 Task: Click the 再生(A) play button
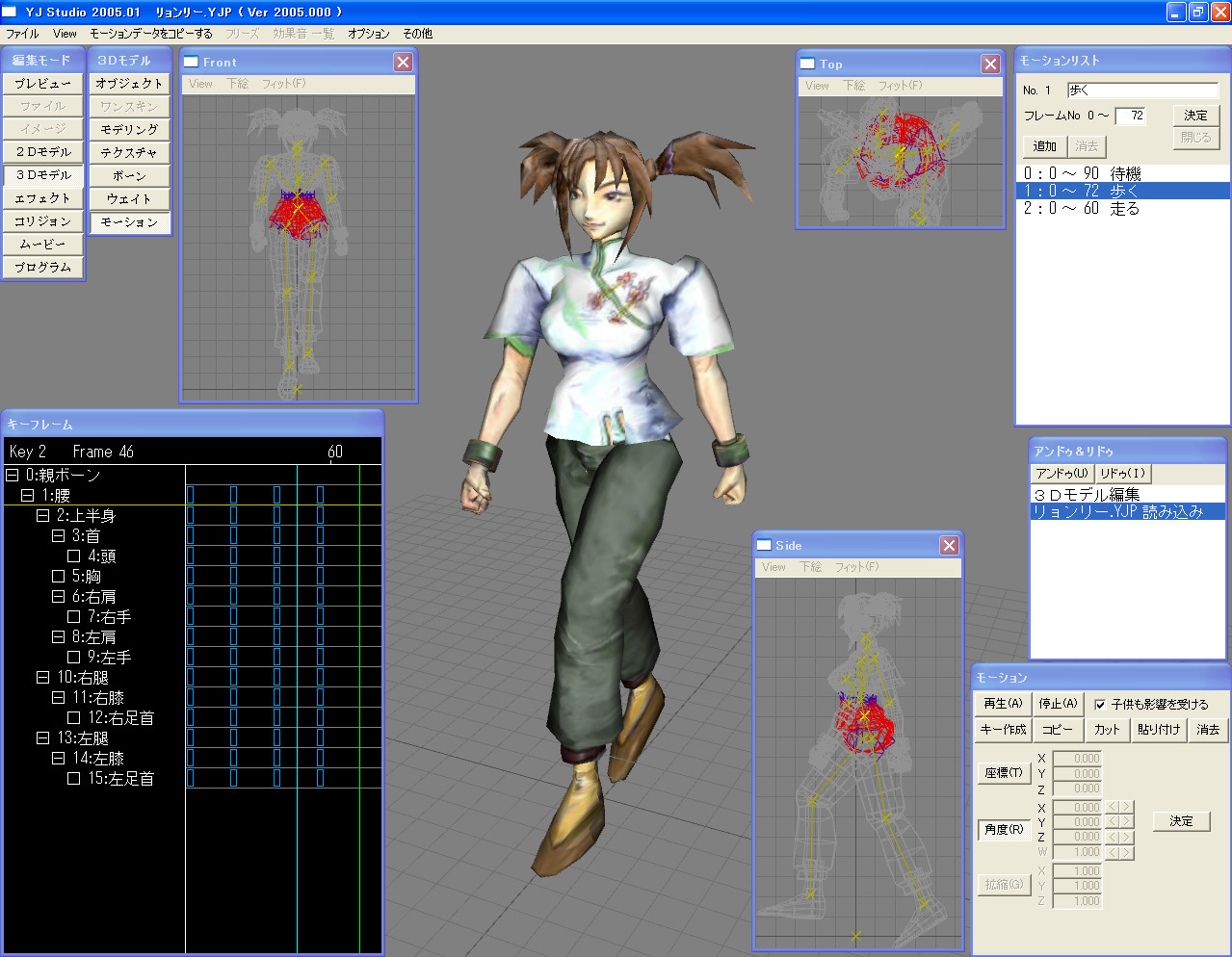click(1003, 704)
